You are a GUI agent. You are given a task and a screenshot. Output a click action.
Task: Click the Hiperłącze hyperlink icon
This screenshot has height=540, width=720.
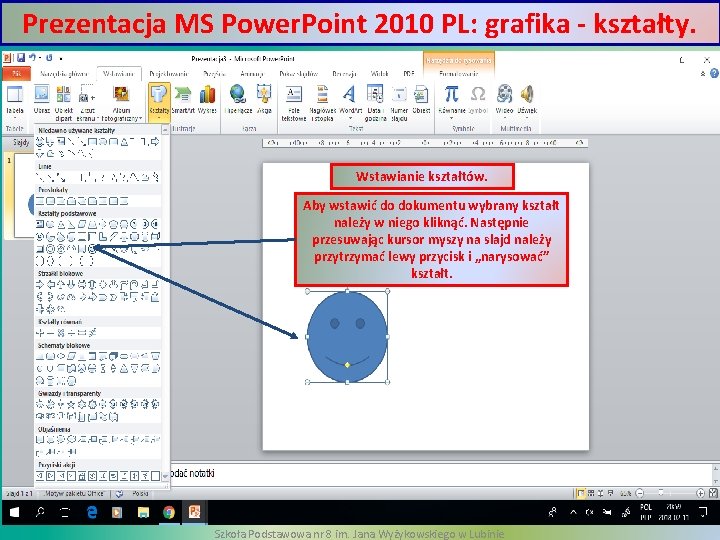click(238, 93)
